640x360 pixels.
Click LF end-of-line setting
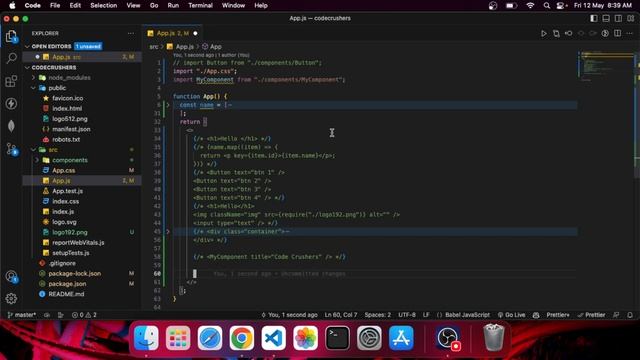[426, 315]
